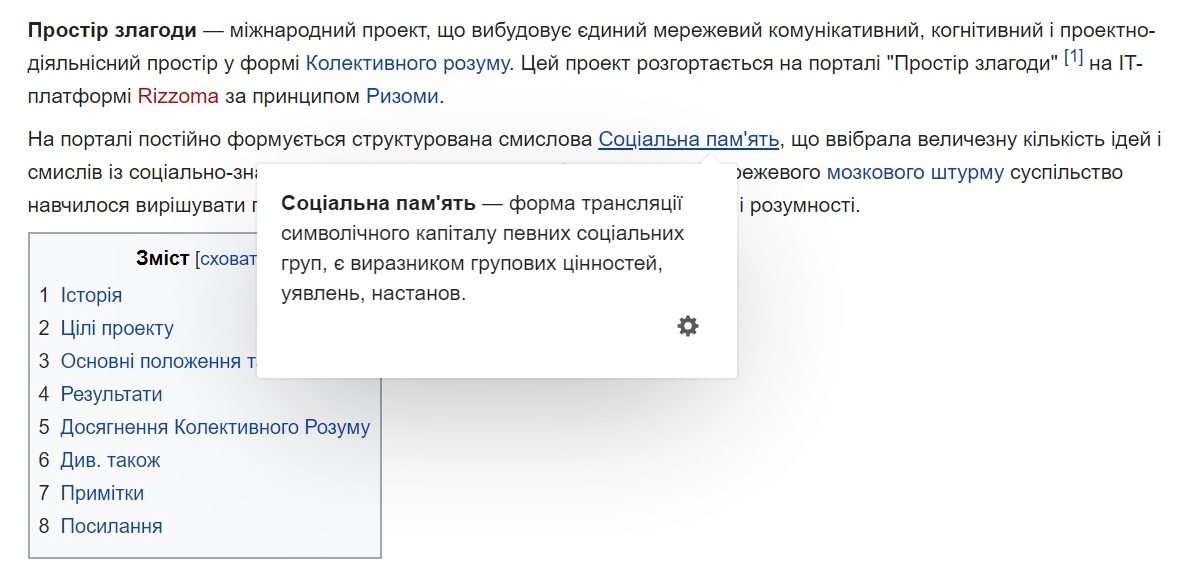Click the Зміст contents heading
The width and height of the screenshot is (1189, 587).
[162, 259]
